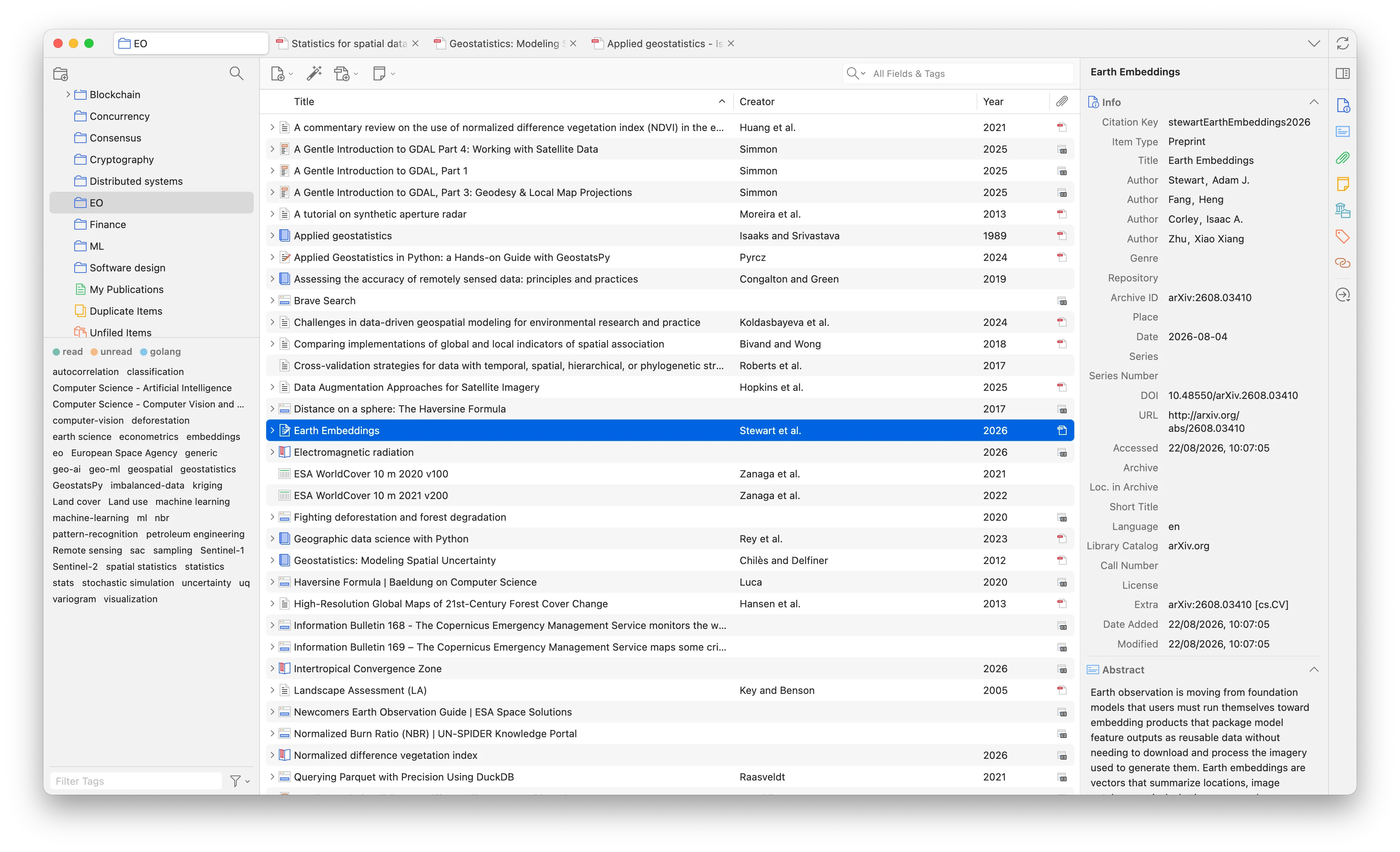The image size is (1400, 852).
Task: Jump to the Abstract section icon
Action: (x=1343, y=132)
